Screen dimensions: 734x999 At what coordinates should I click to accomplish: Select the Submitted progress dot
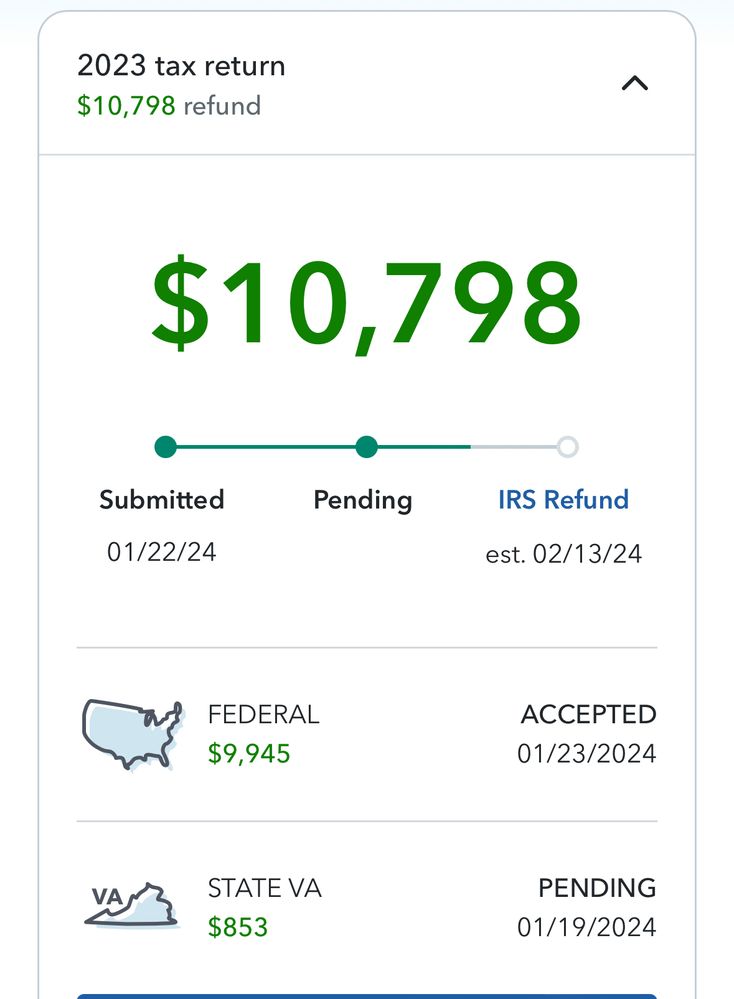[x=166, y=447]
